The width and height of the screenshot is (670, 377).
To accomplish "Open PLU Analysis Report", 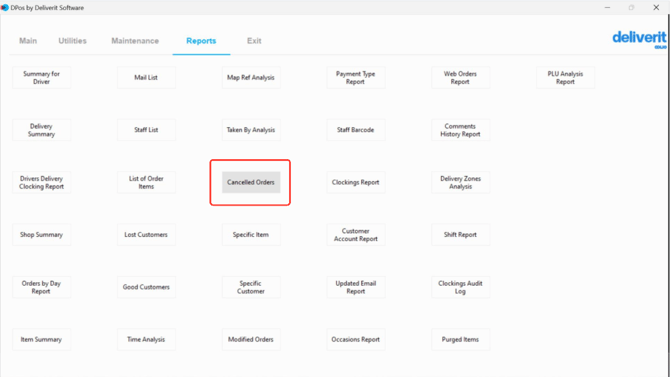I will [x=565, y=78].
